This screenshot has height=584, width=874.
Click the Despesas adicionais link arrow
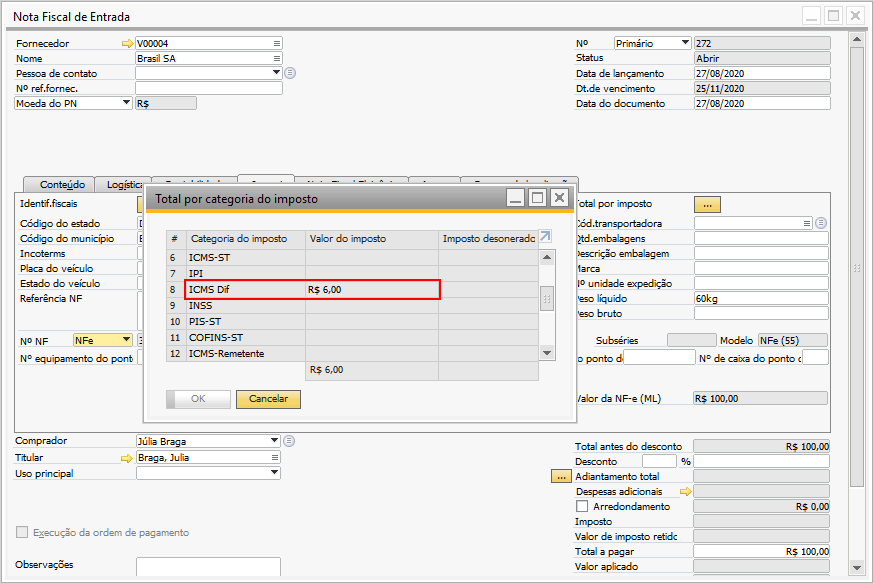coord(686,491)
